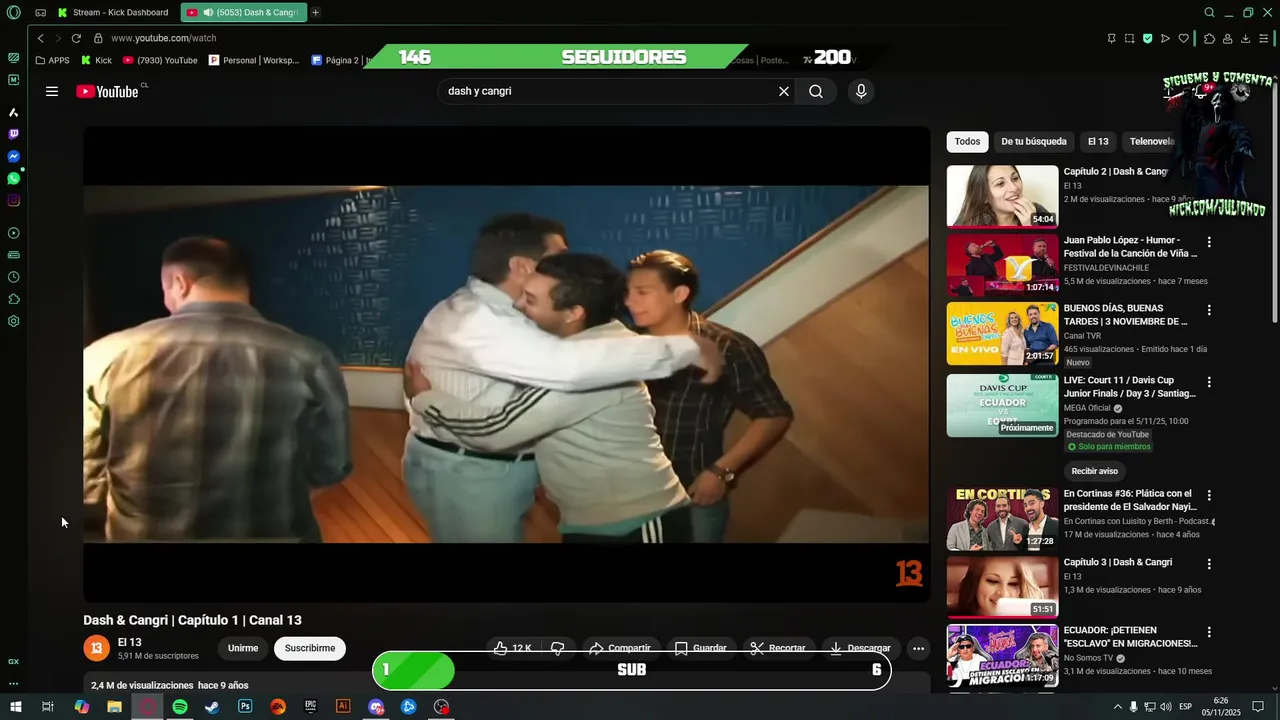
Task: Open Photoshop from the taskbar
Action: 245,706
